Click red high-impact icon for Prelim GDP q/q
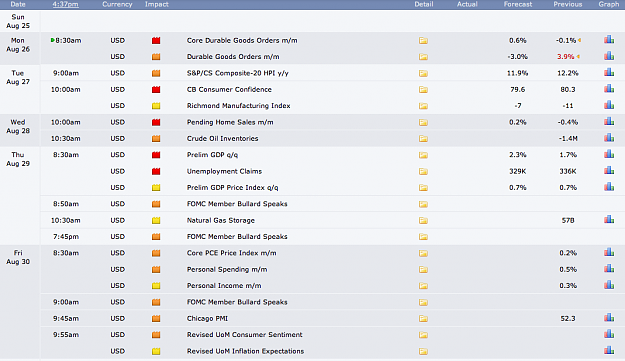The height and width of the screenshot is (361, 625). tap(156, 155)
